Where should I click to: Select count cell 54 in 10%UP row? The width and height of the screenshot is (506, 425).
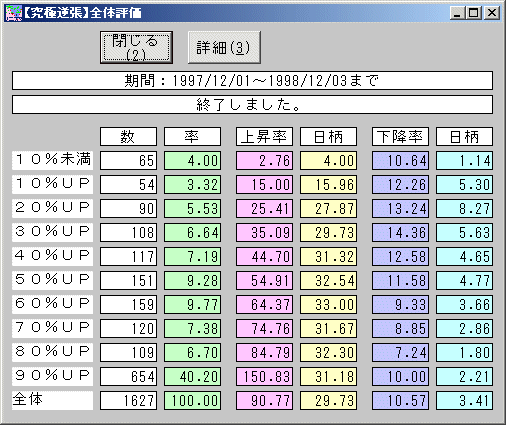(x=128, y=184)
